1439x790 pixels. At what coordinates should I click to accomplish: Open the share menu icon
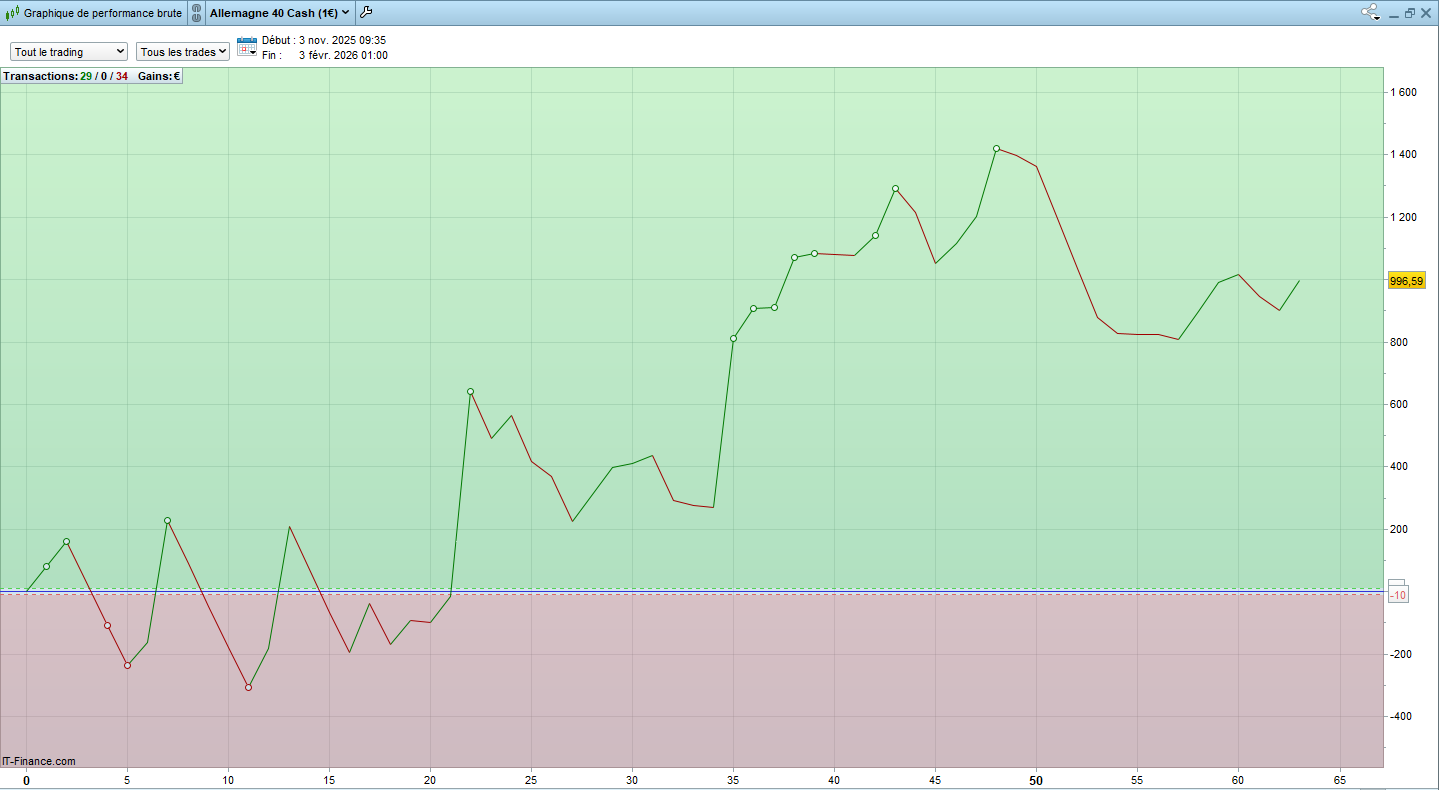pos(1370,13)
